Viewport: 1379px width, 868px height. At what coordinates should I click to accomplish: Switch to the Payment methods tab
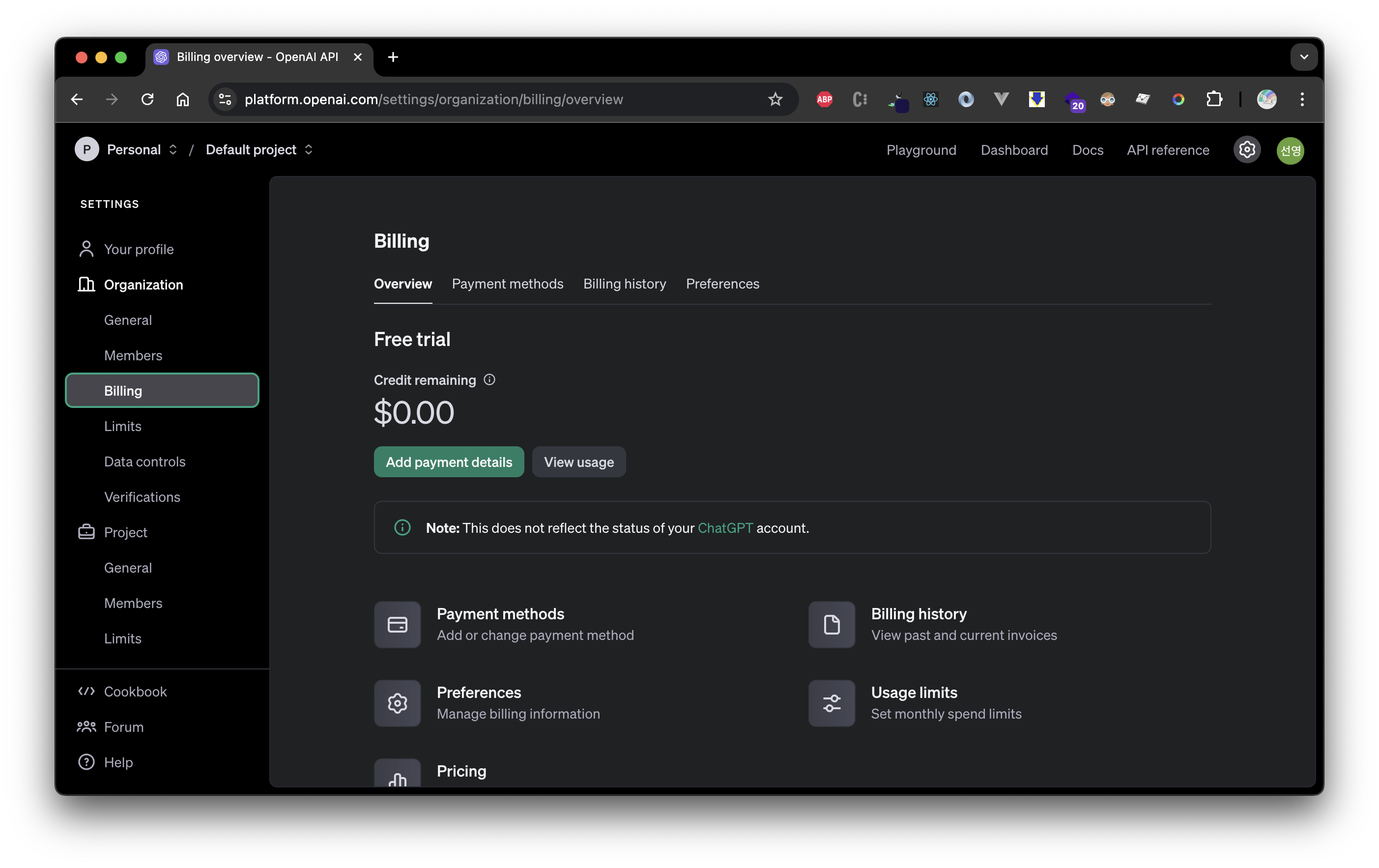[x=507, y=284]
